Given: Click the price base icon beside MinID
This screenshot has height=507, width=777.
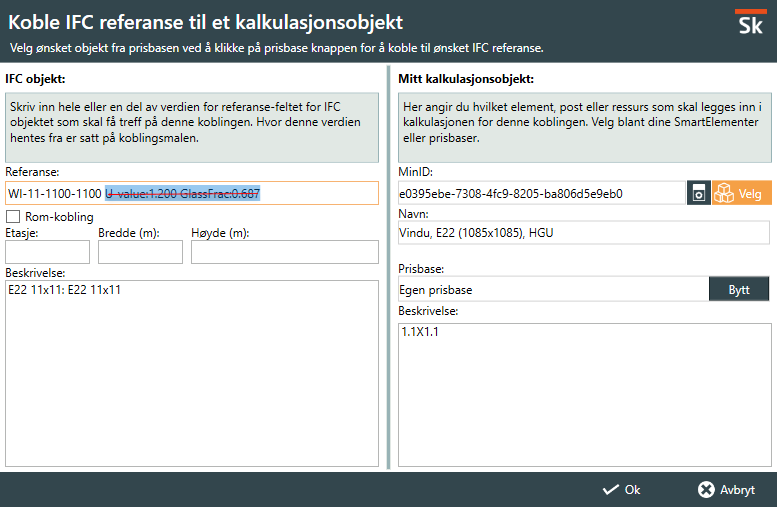Looking at the screenshot, I should click(698, 193).
